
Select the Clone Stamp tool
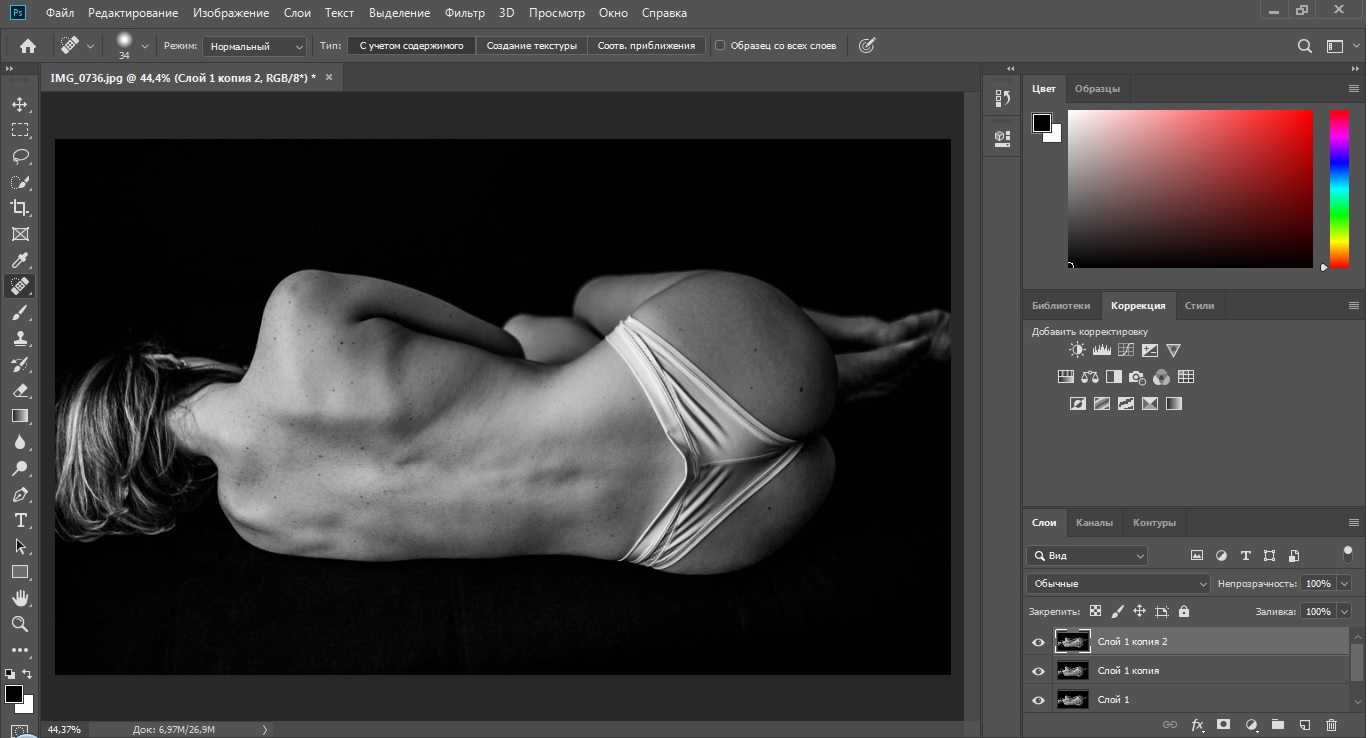point(20,338)
